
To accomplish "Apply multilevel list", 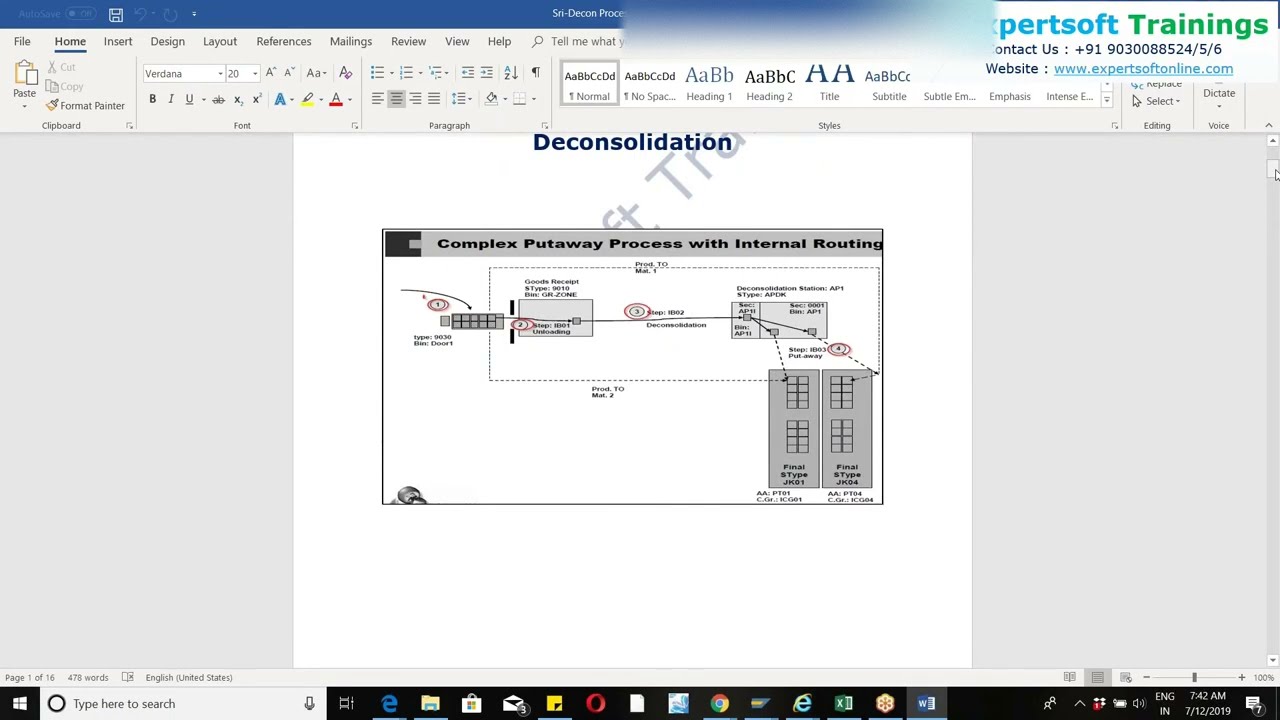I will (436, 73).
